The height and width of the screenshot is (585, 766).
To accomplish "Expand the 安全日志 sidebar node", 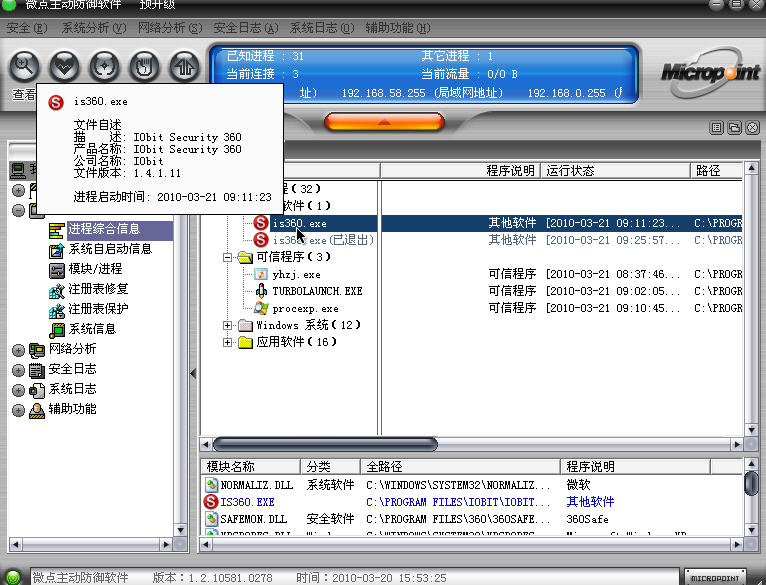I will (18, 370).
